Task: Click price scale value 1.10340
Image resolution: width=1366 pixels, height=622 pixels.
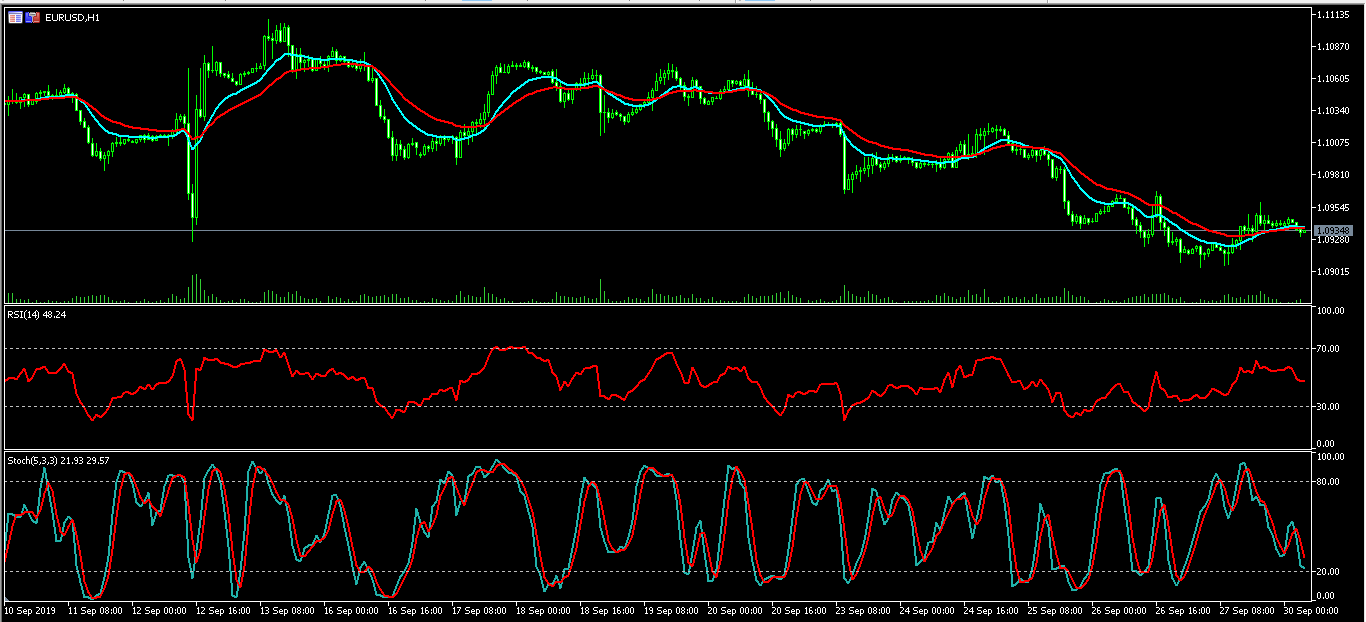Action: (1334, 111)
